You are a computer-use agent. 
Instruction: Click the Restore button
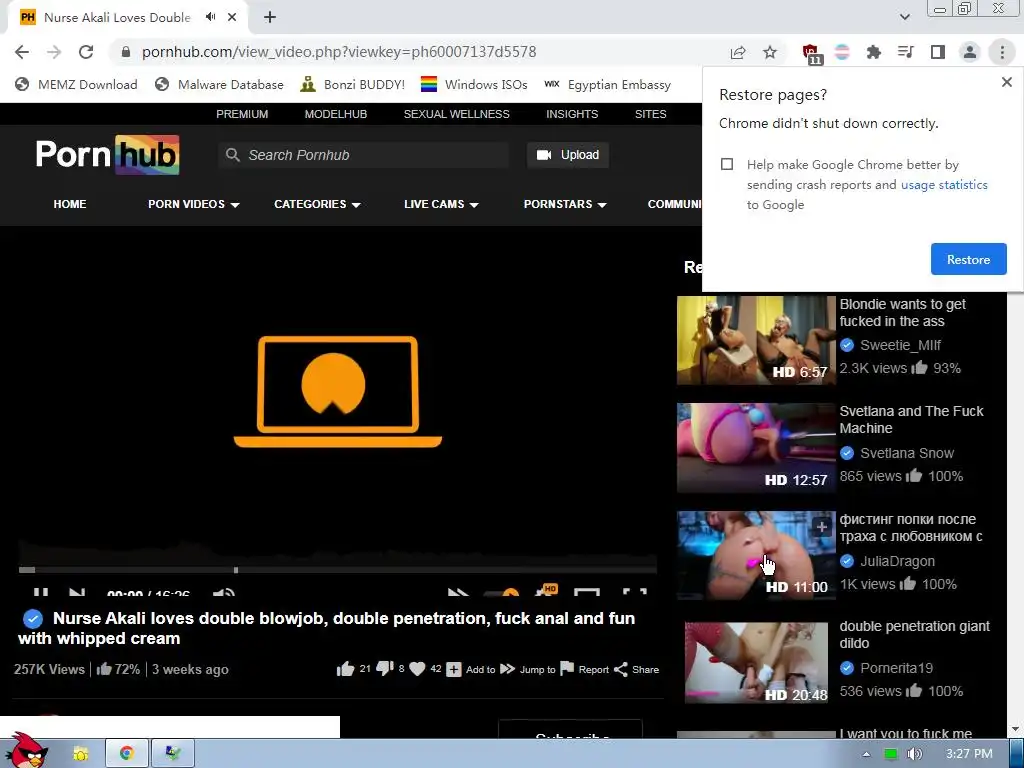pyautogui.click(x=968, y=259)
